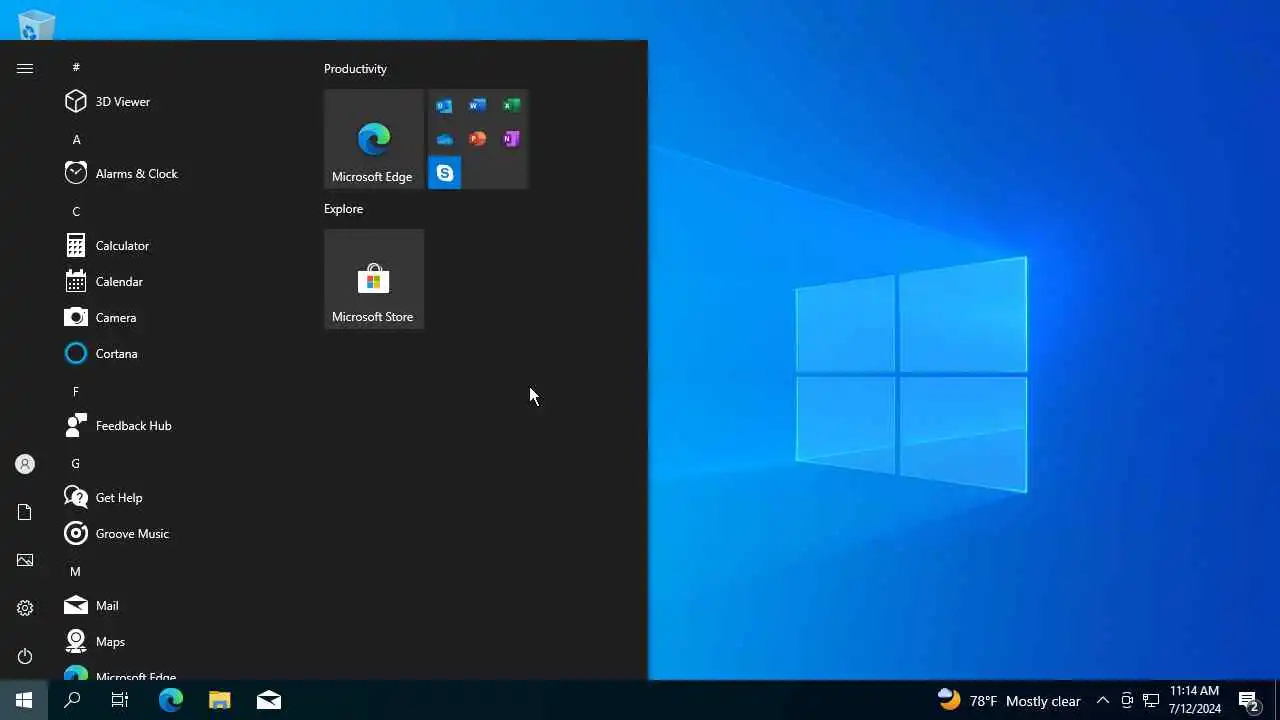Open File Explorer from the taskbar
Viewport: 1280px width, 720px height.
[220, 700]
